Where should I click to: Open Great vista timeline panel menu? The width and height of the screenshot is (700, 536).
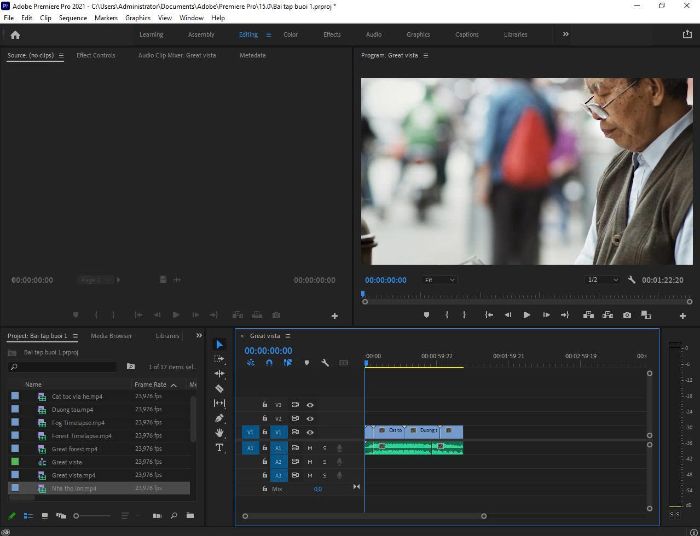[x=288, y=336]
